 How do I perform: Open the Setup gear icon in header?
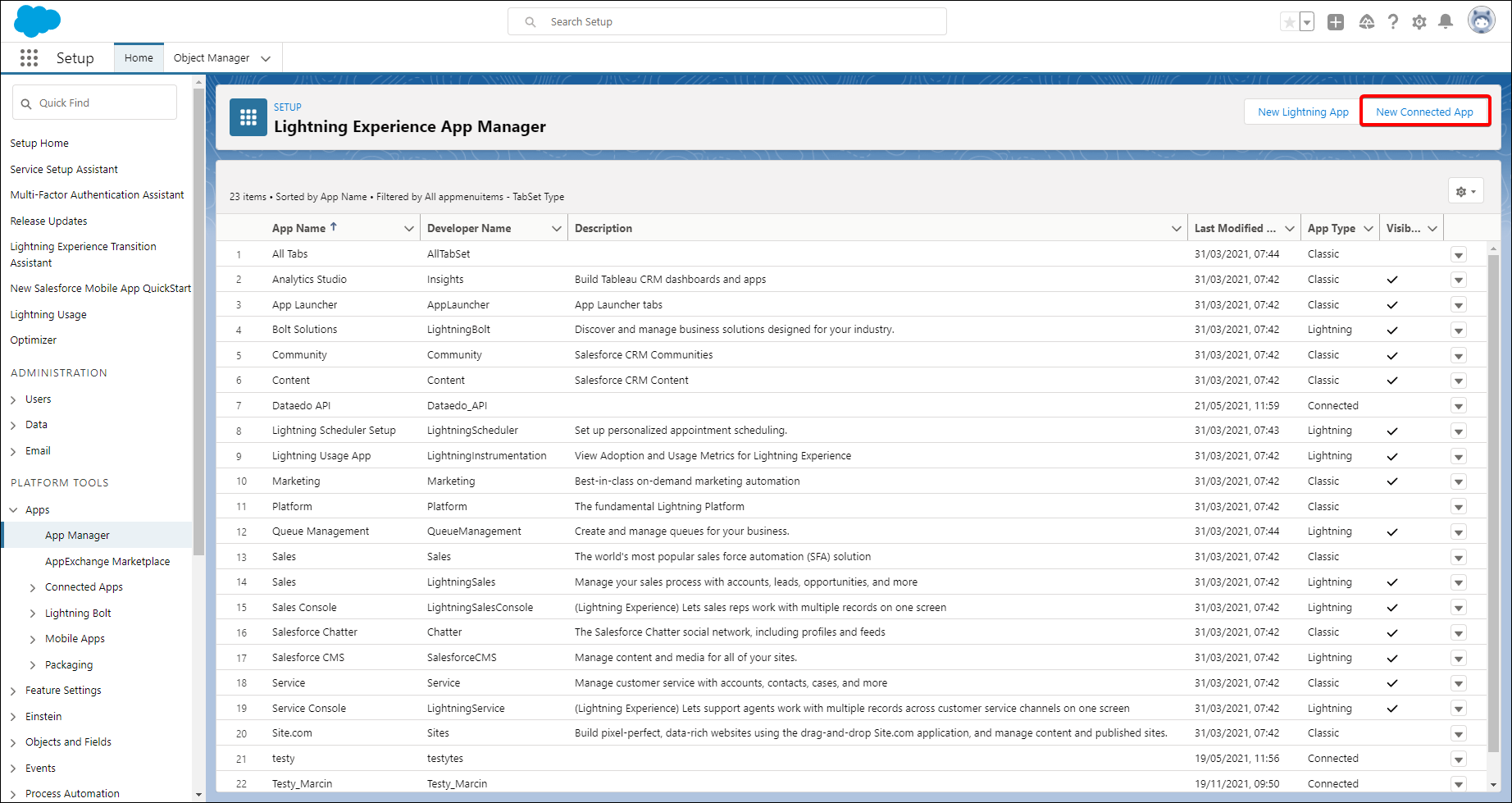(x=1419, y=22)
